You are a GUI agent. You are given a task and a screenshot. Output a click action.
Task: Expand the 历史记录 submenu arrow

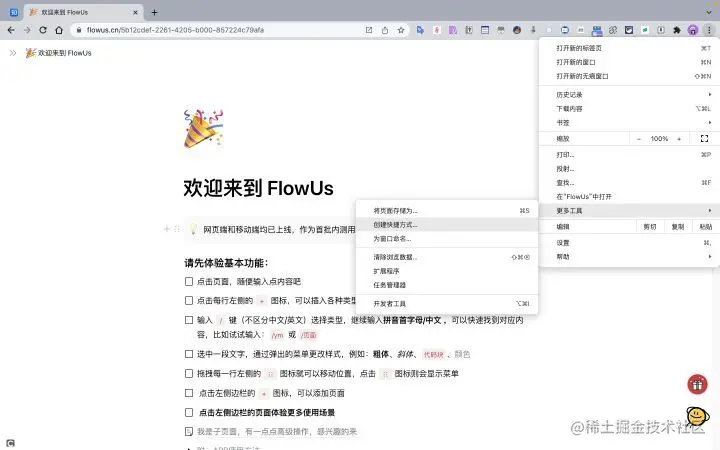click(x=710, y=95)
